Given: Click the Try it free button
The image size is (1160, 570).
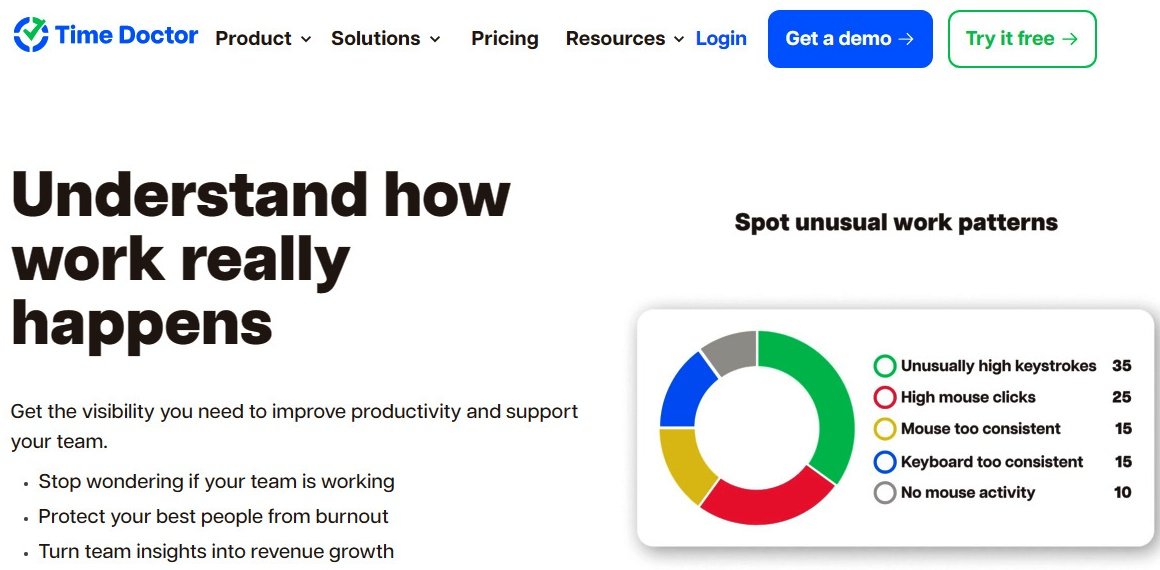Looking at the screenshot, I should [x=1022, y=38].
